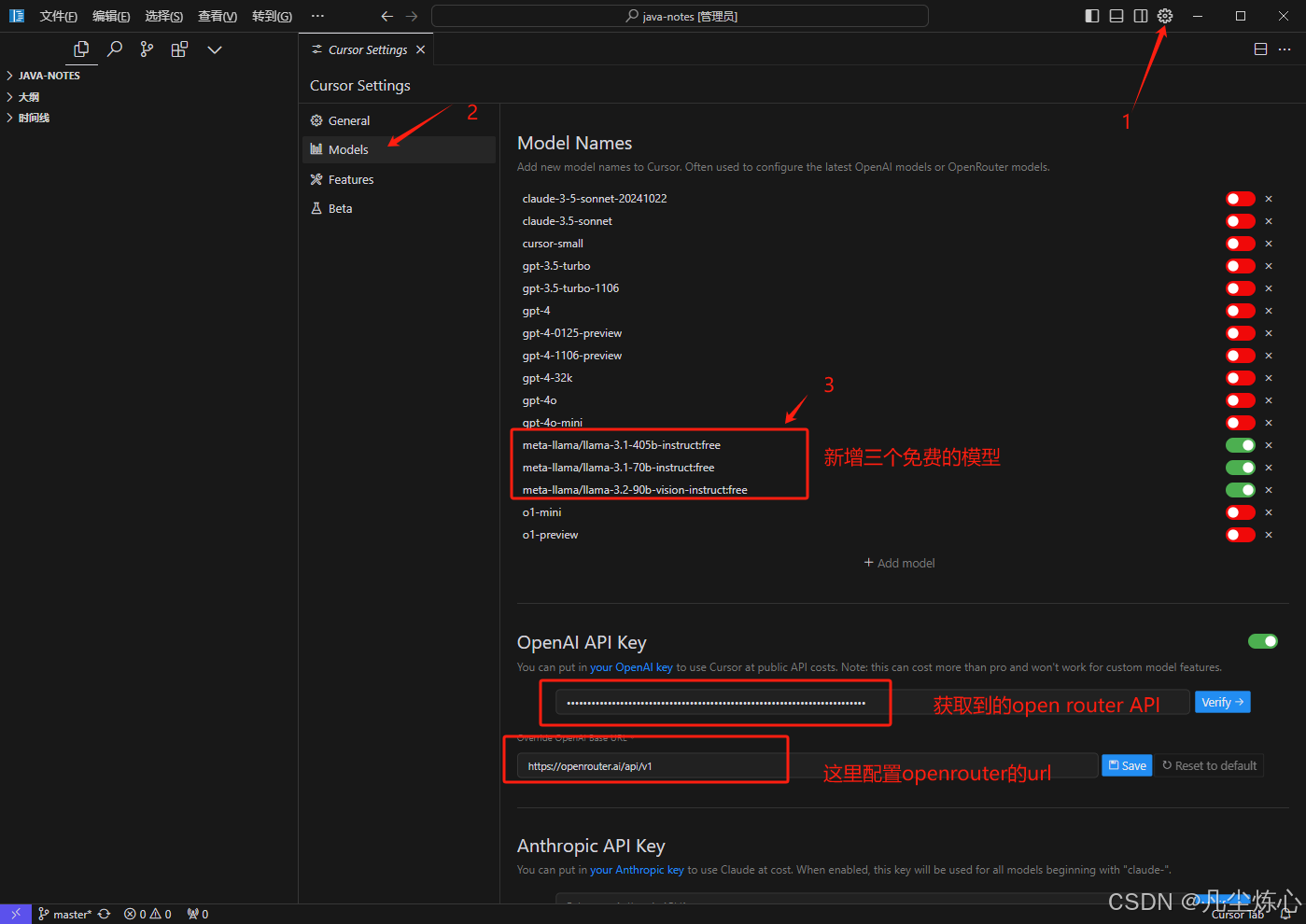Click Reset to default button
The width and height of the screenshot is (1306, 924).
(1209, 765)
